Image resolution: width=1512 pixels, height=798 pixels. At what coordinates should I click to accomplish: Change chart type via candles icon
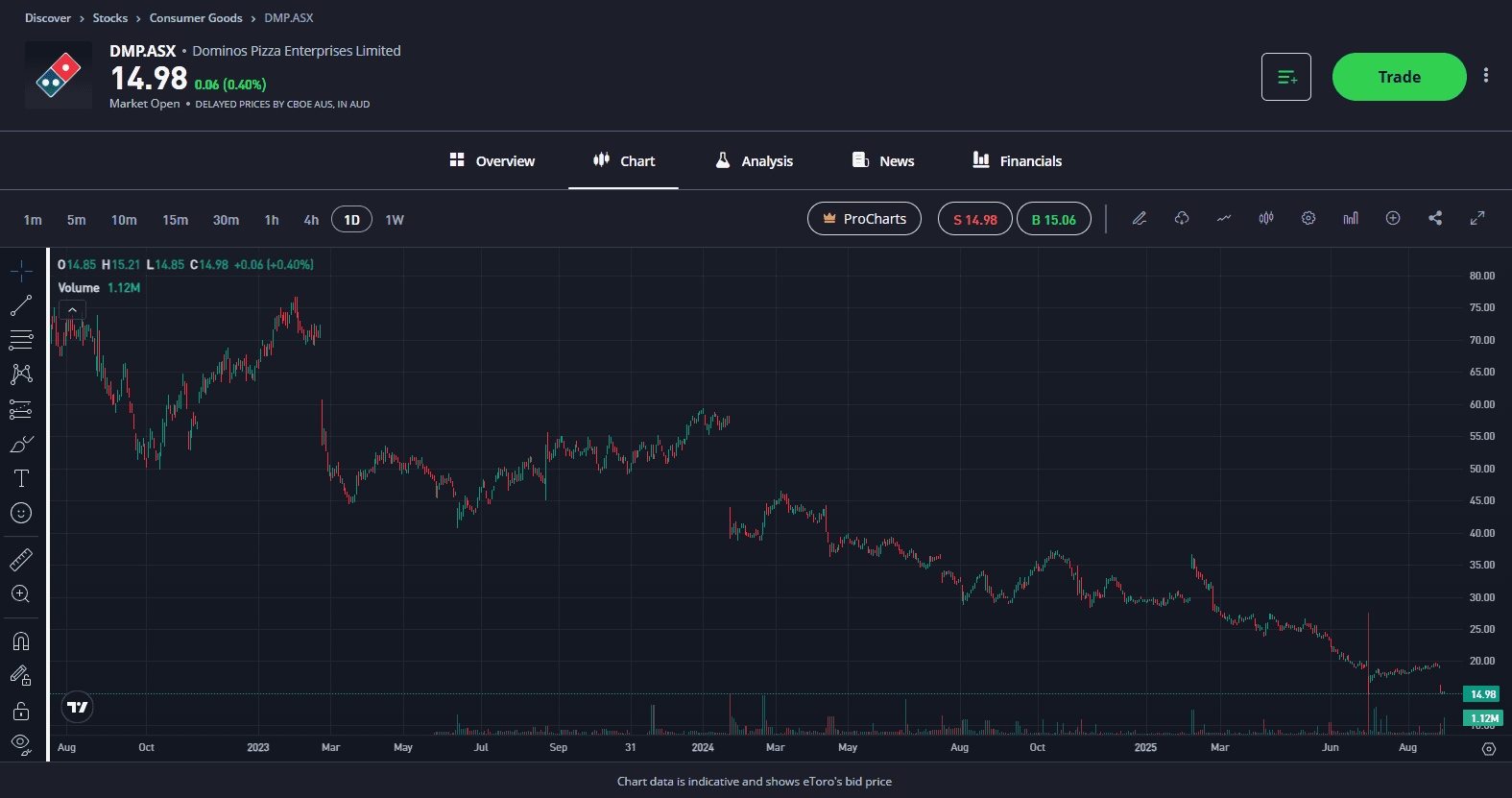tap(1266, 219)
